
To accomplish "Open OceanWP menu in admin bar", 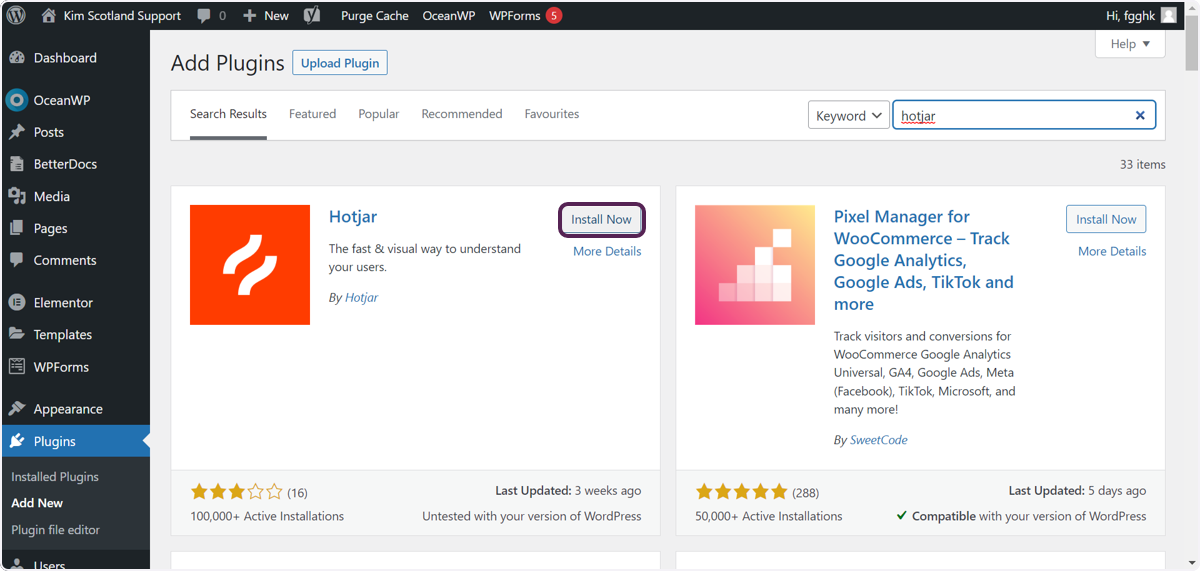I will (x=449, y=15).
